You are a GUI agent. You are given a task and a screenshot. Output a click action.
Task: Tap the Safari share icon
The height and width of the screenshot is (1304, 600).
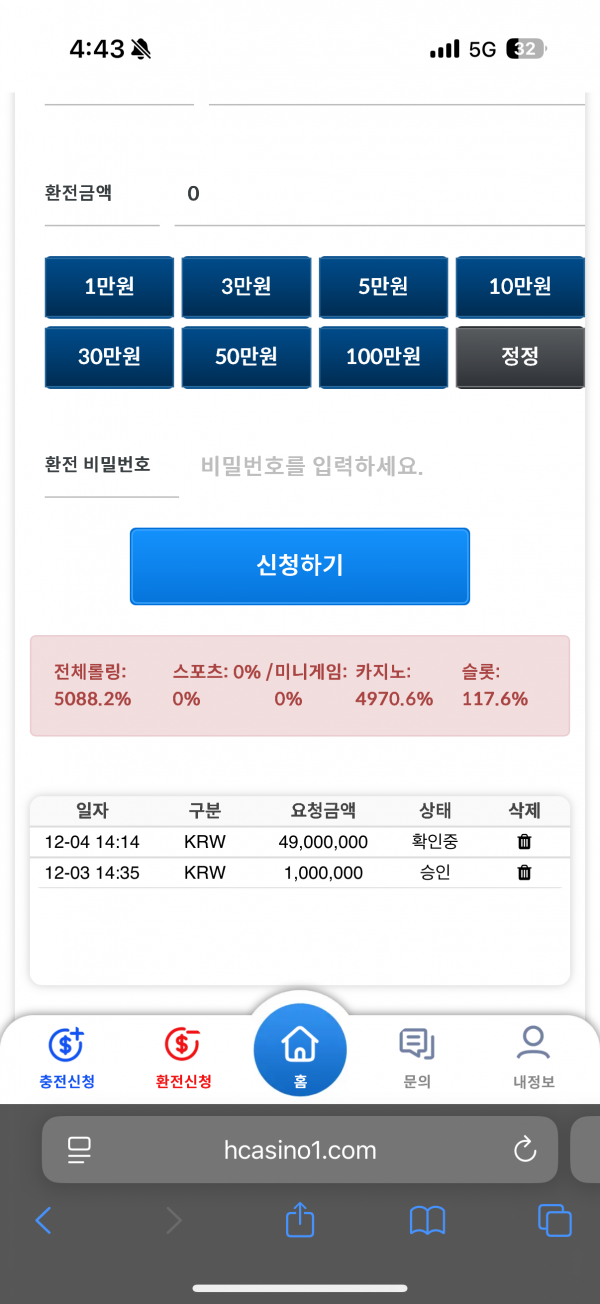(300, 1220)
